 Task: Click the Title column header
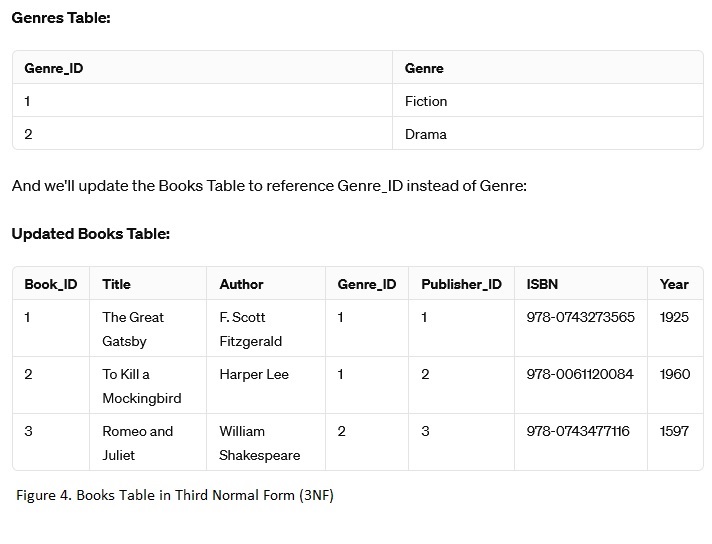click(x=117, y=284)
